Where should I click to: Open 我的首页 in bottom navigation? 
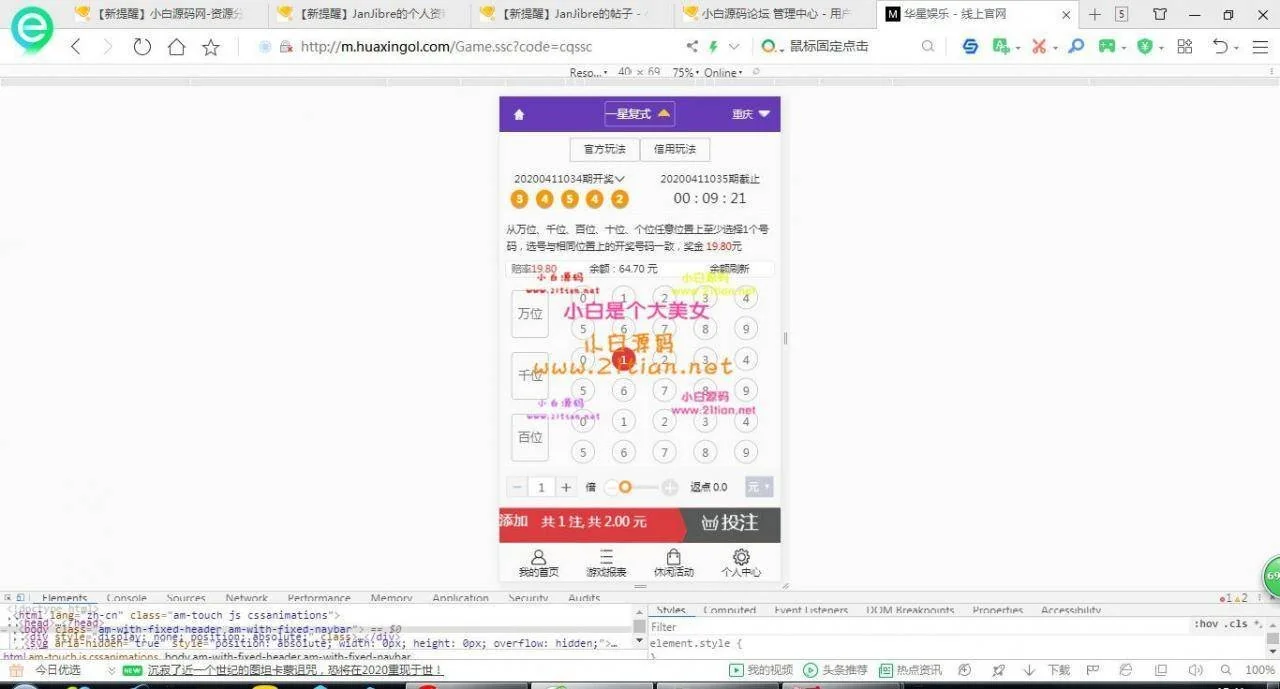point(538,563)
